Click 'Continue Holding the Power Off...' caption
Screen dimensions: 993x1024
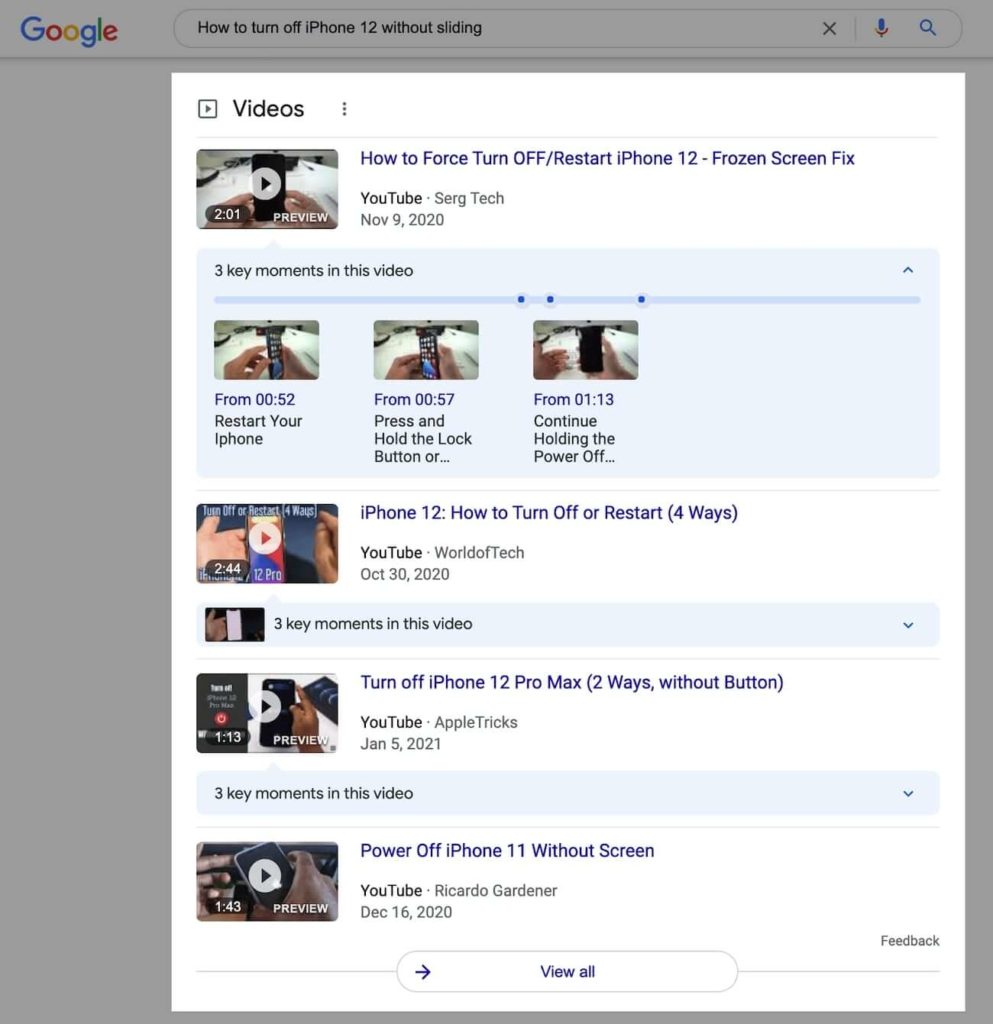[x=574, y=439]
